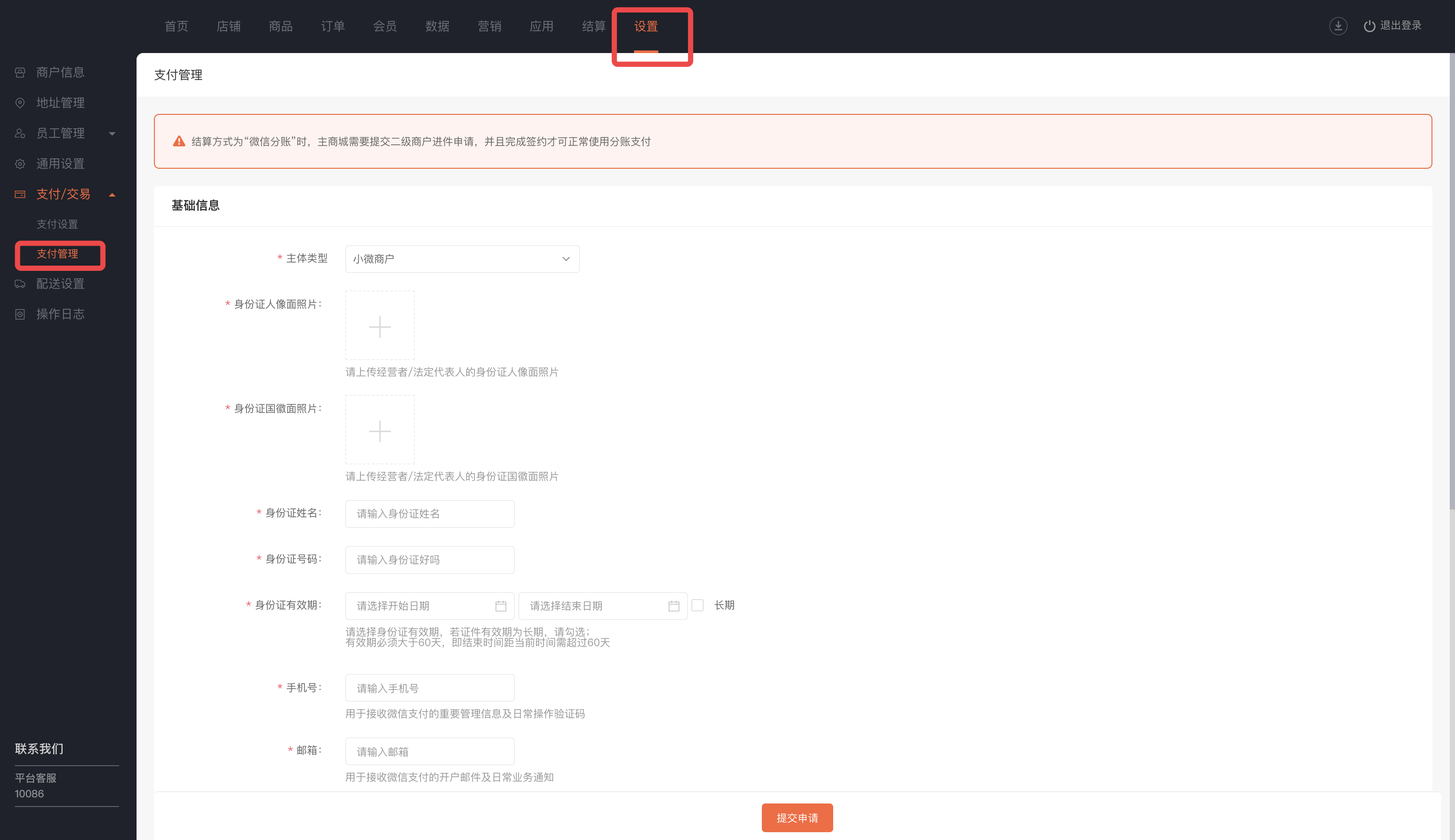Click the 配送设置 truck icon
This screenshot has height=840, width=1455.
pyautogui.click(x=20, y=284)
